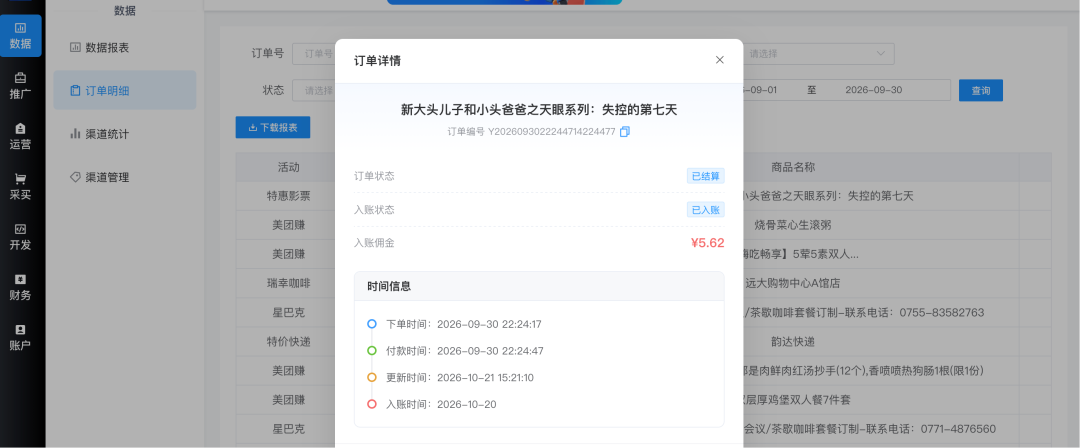This screenshot has width=1080, height=448.
Task: Open the 数据 section in left sidebar
Action: (20, 35)
